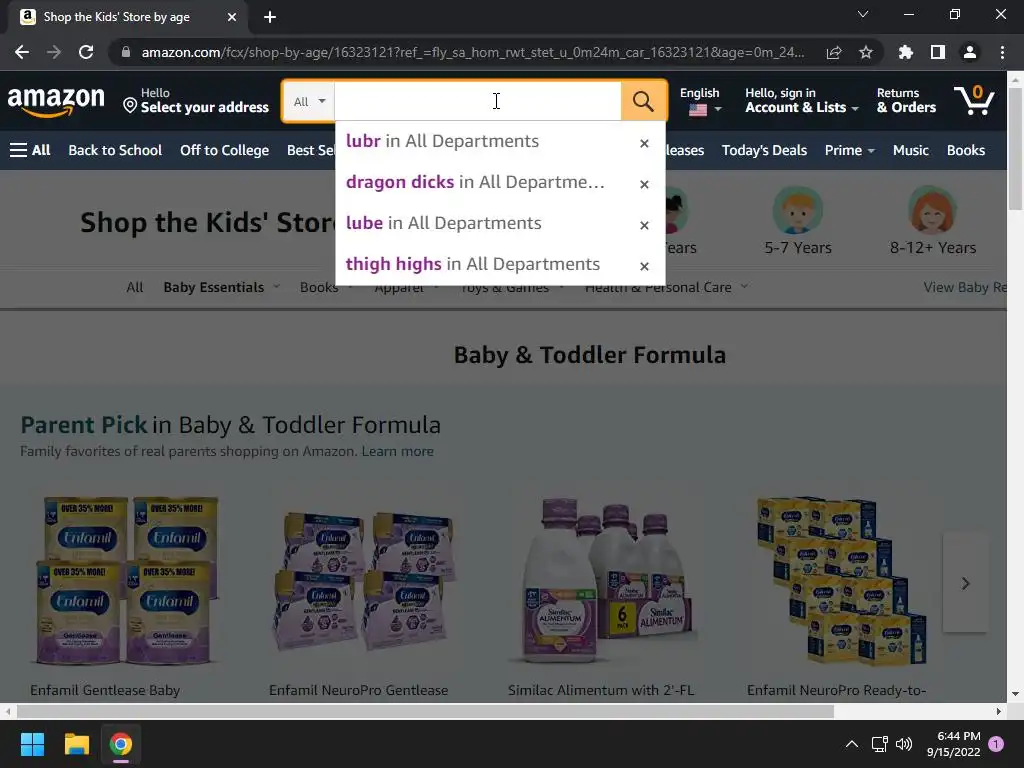The width and height of the screenshot is (1024, 768).
Task: Select the 5-7 Years age avatar
Action: coord(797,211)
